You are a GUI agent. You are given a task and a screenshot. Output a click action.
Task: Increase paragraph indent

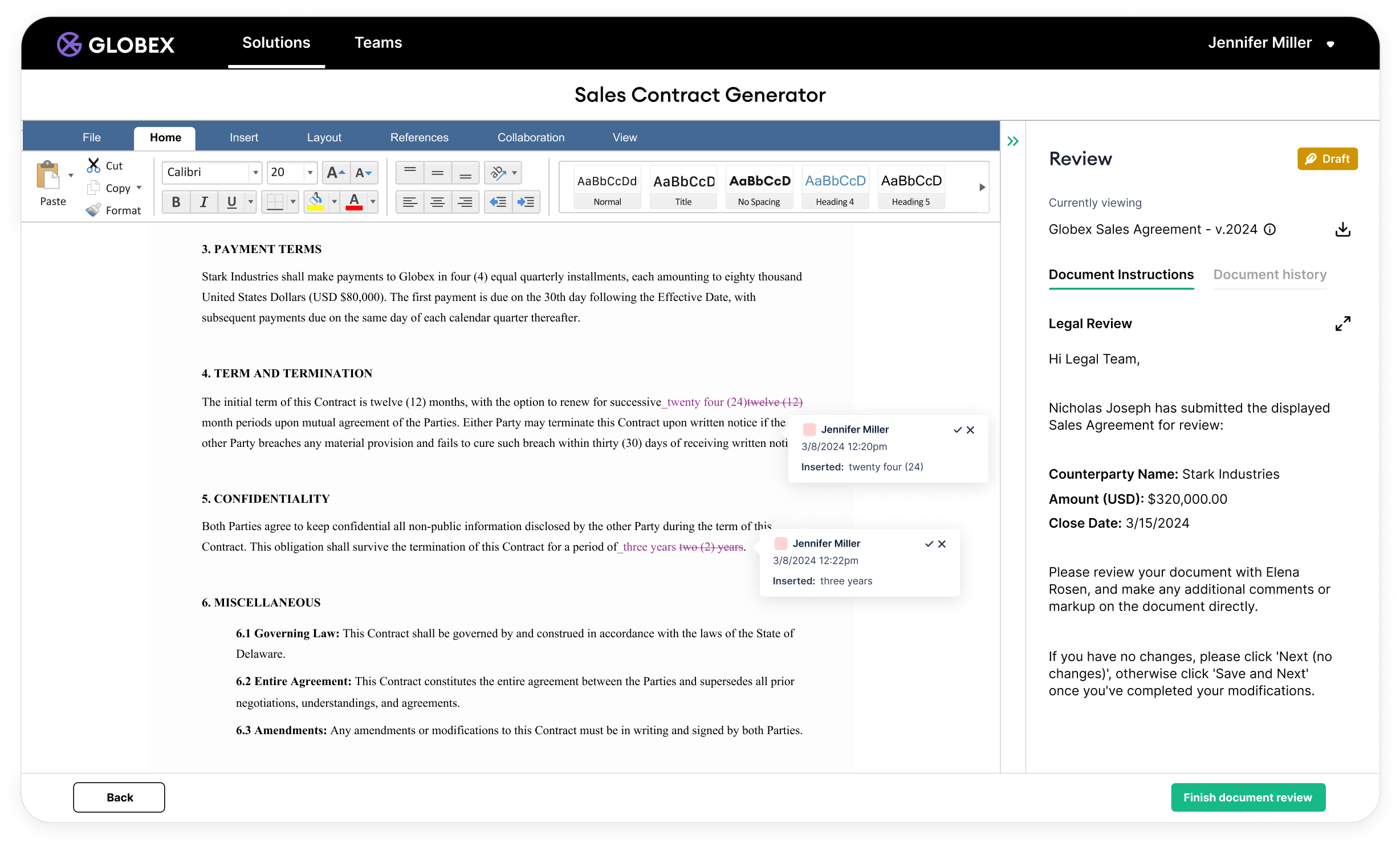[526, 202]
